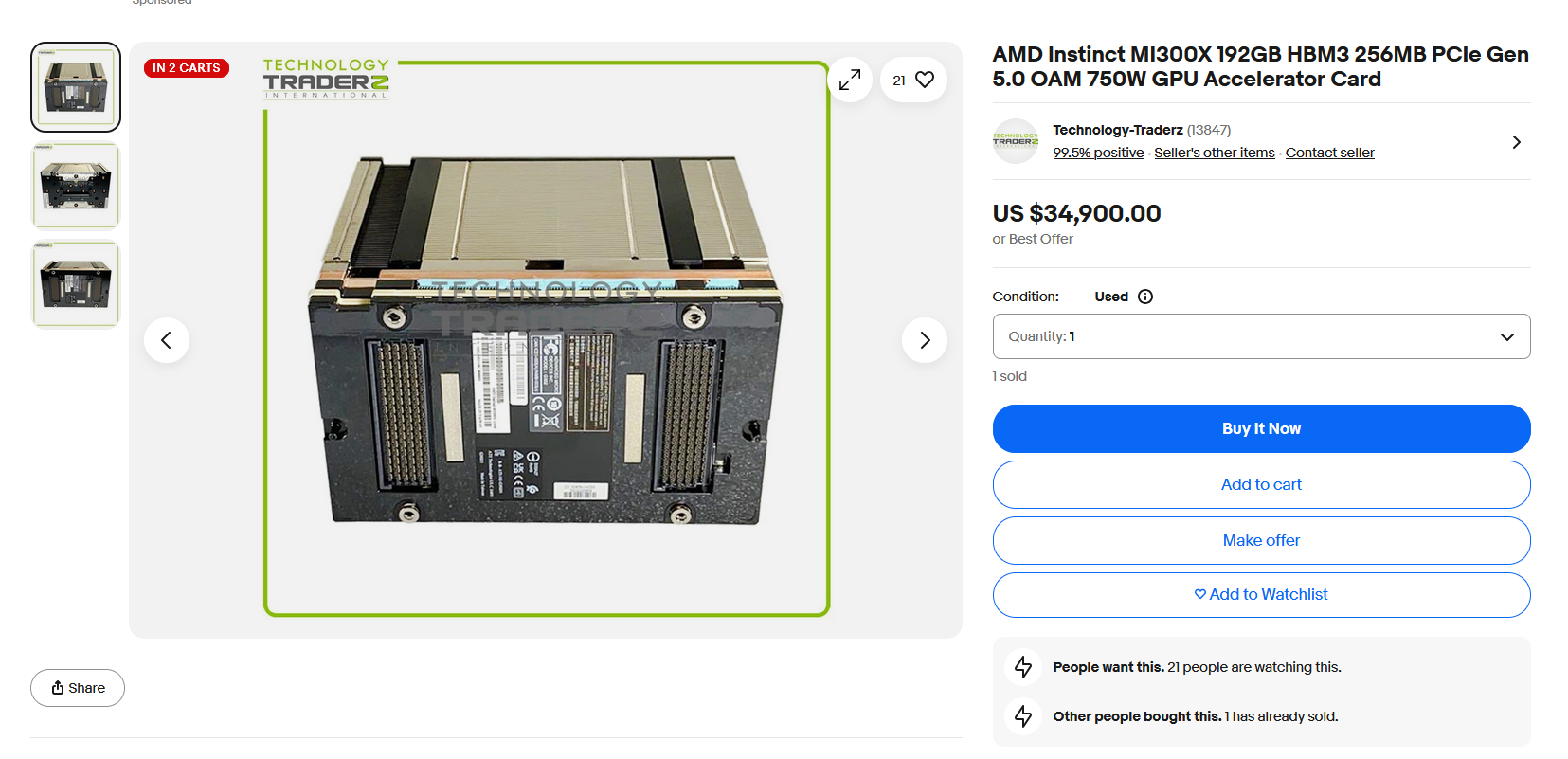
Task: Open seller details via the chevron arrow
Action: pyautogui.click(x=1516, y=142)
